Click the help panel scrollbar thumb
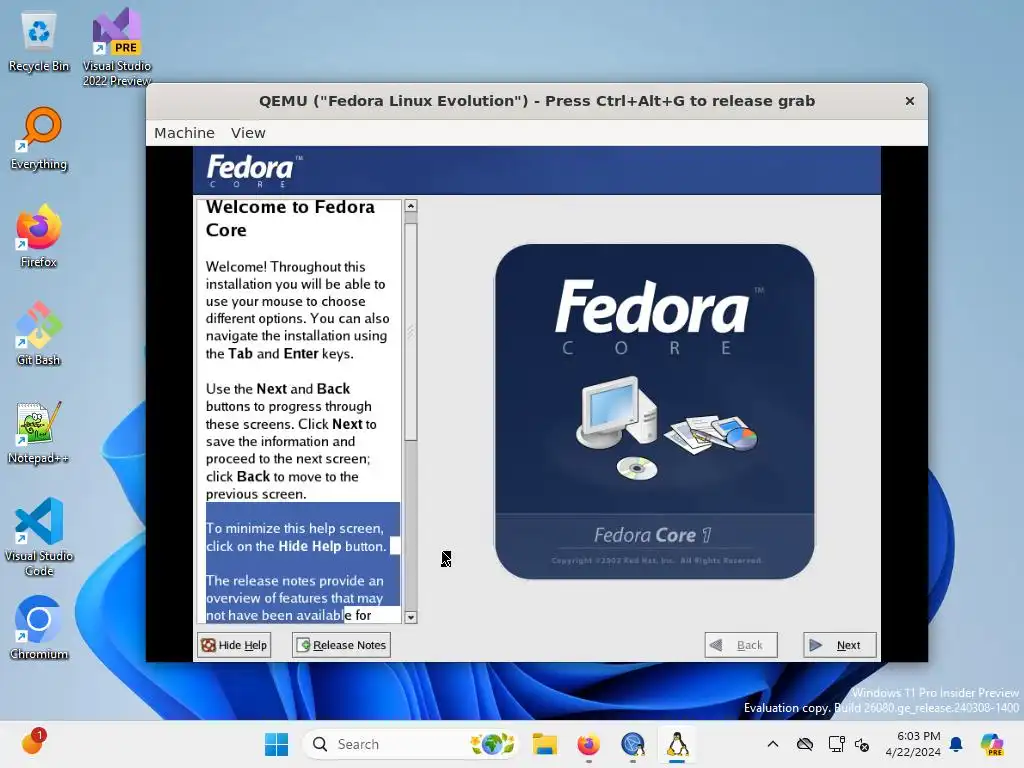This screenshot has height=768, width=1024. pyautogui.click(x=411, y=332)
